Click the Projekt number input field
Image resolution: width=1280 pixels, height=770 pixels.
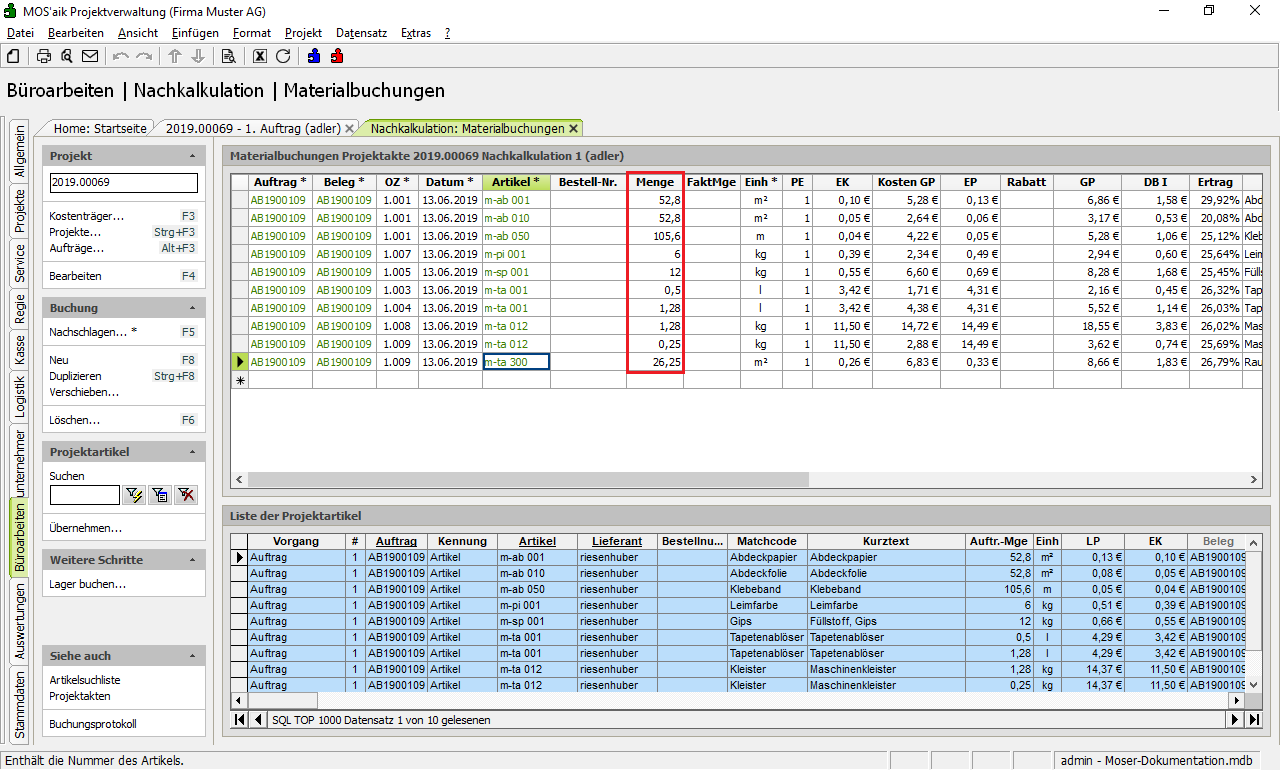point(124,183)
